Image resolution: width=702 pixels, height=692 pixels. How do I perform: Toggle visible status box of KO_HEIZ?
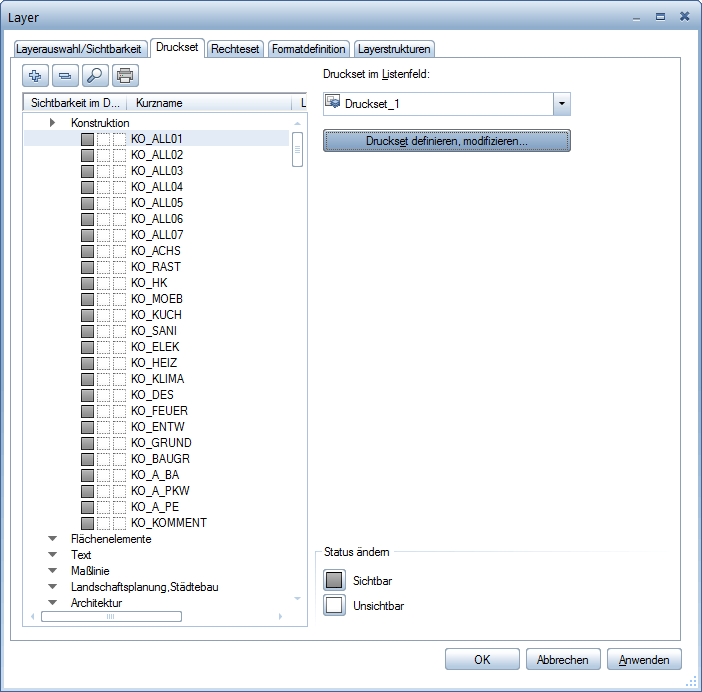(87, 363)
